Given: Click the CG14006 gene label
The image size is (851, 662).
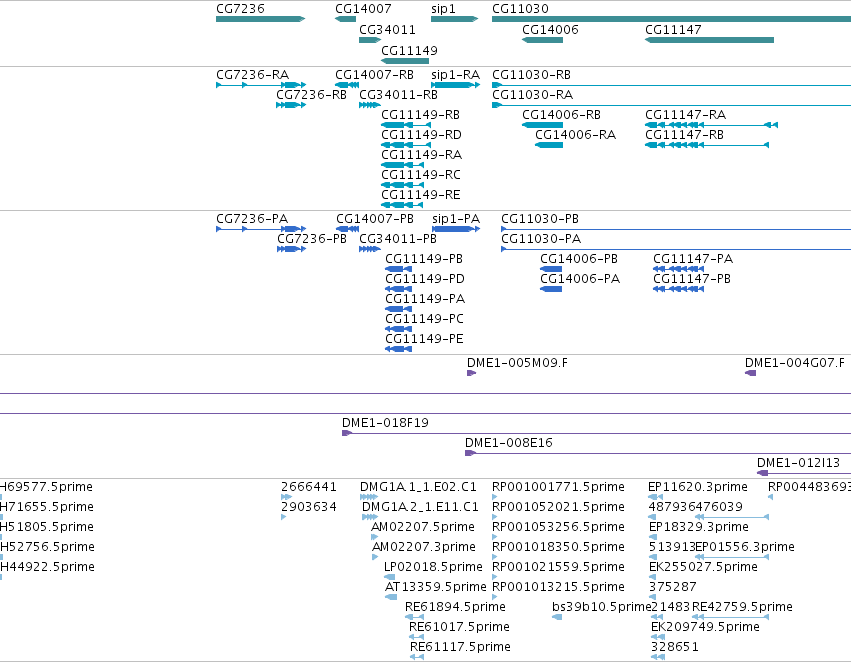Looking at the screenshot, I should 550,29.
